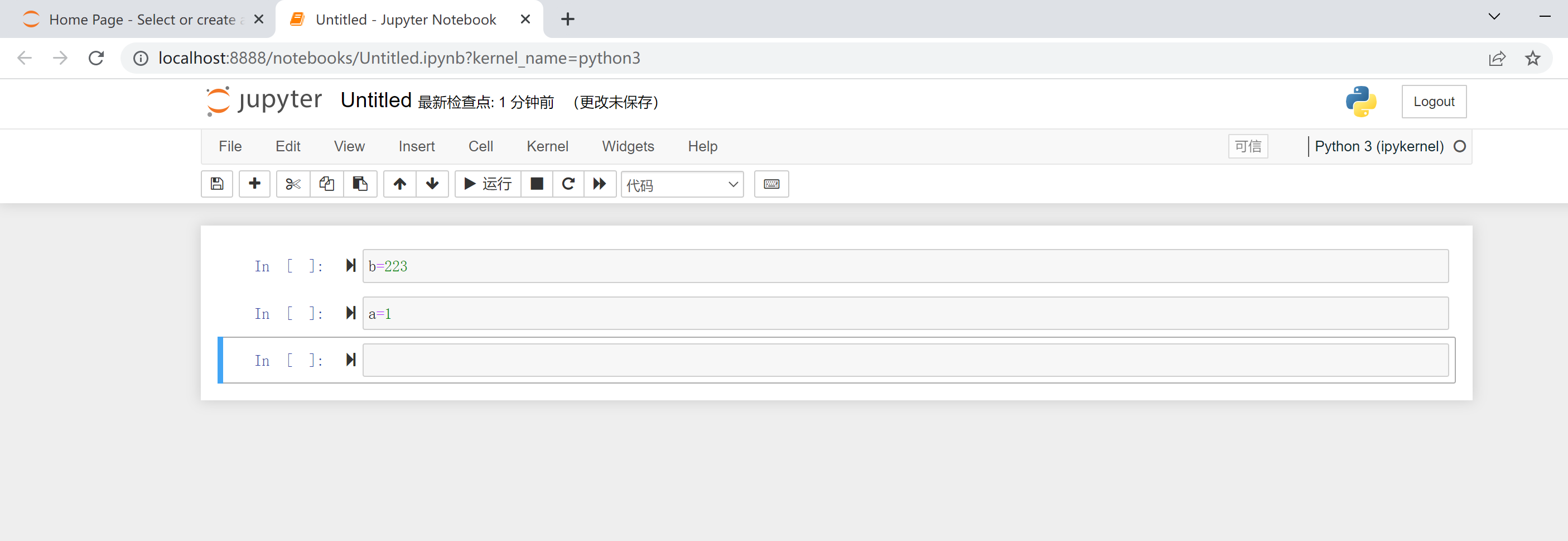
Task: Click the 可信 trusted indicator
Action: [1248, 146]
